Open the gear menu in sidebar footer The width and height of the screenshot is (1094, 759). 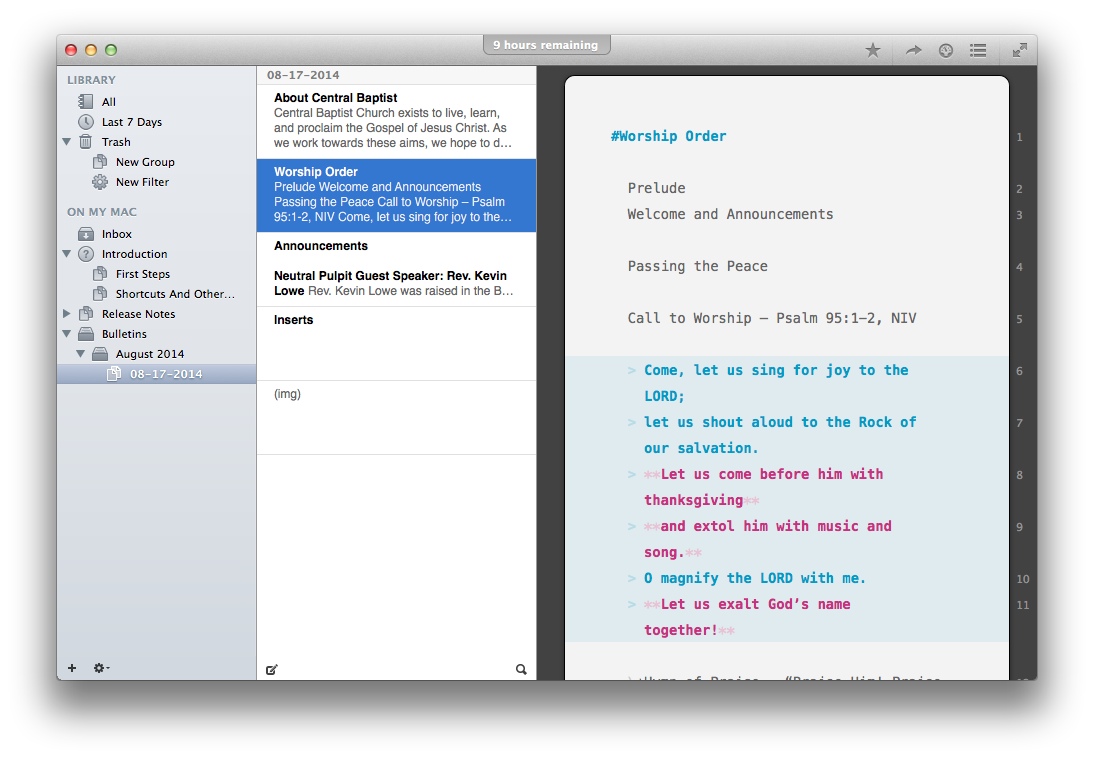coord(101,668)
